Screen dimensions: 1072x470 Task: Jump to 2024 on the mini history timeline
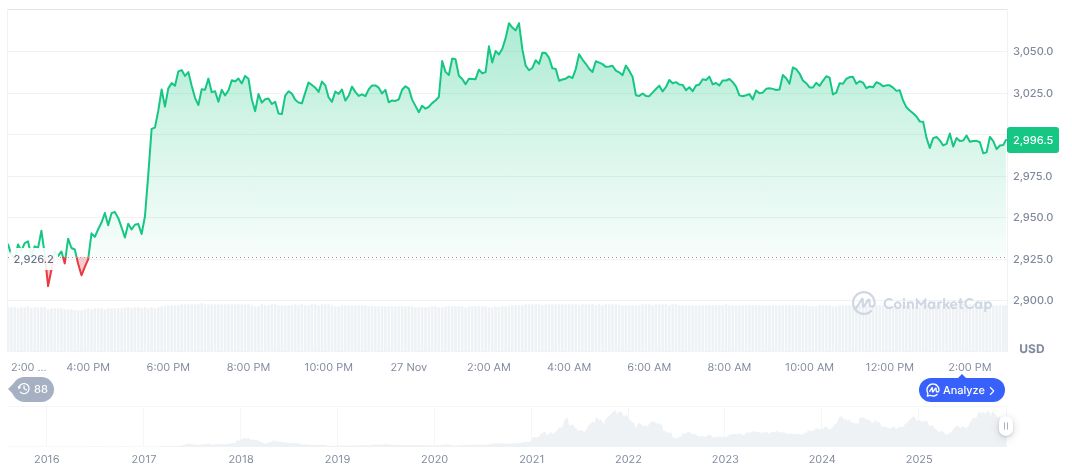[x=822, y=459]
